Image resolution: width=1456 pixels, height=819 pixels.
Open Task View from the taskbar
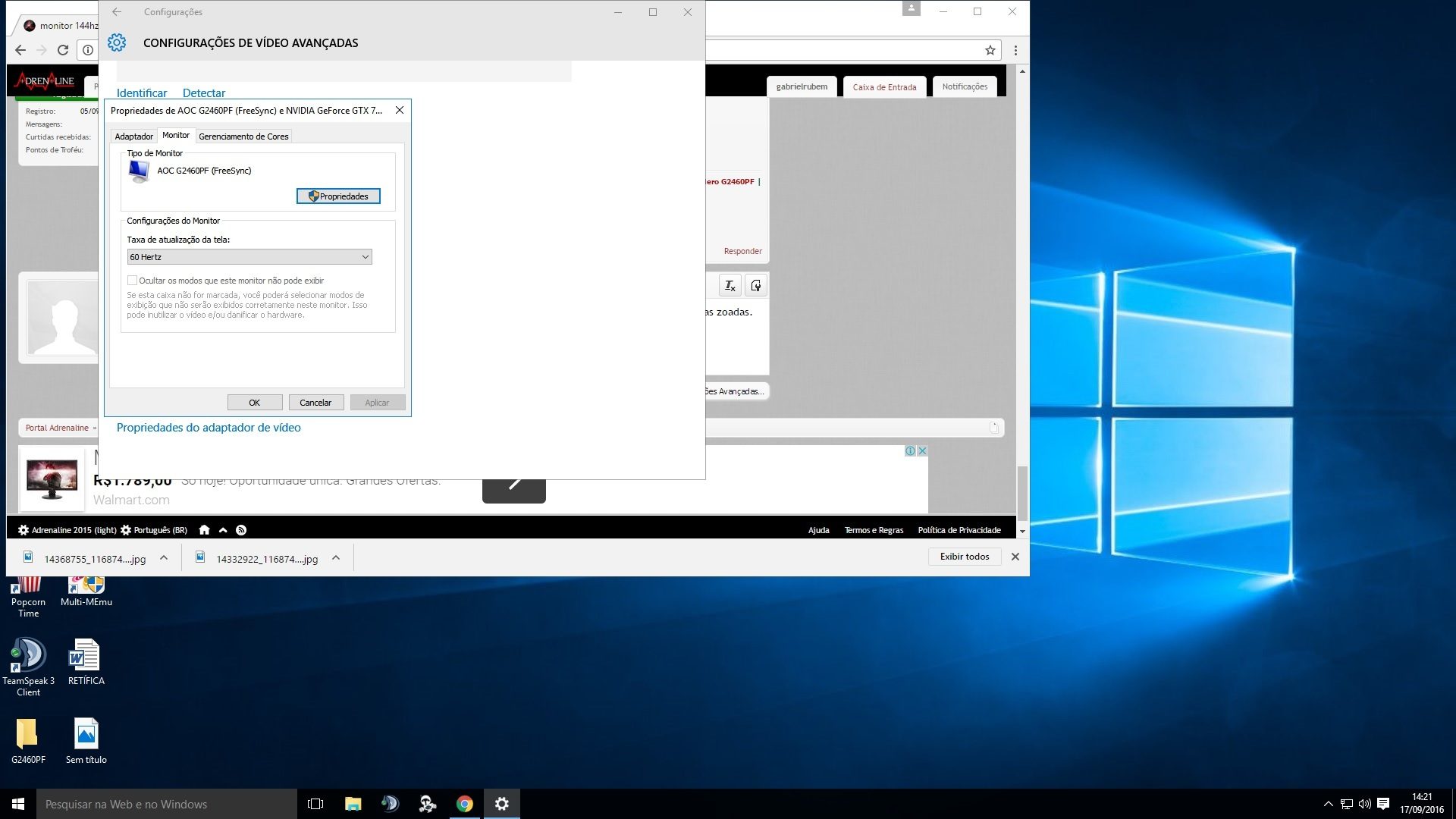[315, 804]
